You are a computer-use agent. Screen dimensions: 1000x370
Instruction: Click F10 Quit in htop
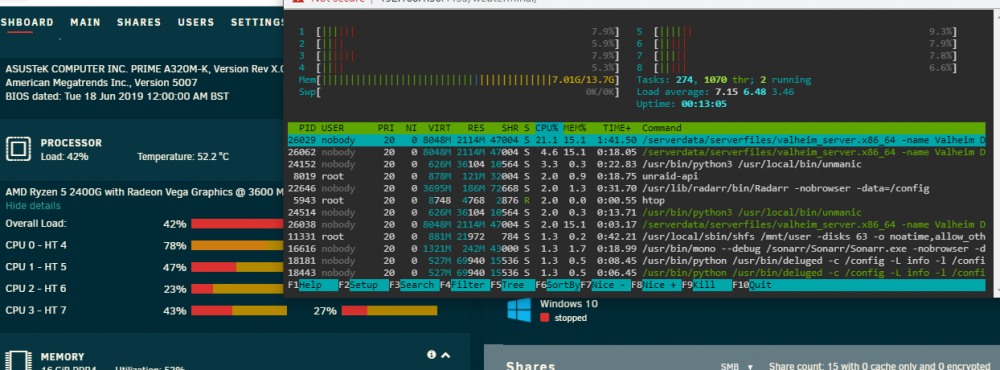click(752, 285)
